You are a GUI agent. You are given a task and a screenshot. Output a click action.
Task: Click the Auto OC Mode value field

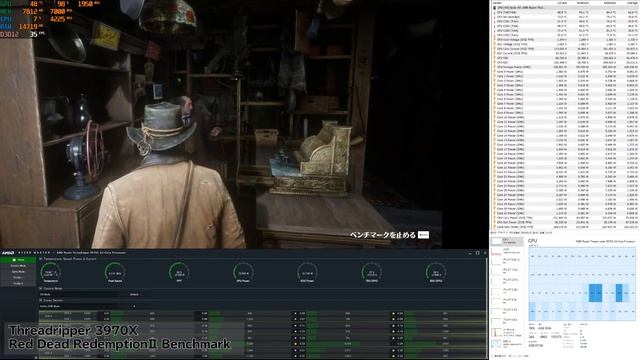tap(133, 306)
